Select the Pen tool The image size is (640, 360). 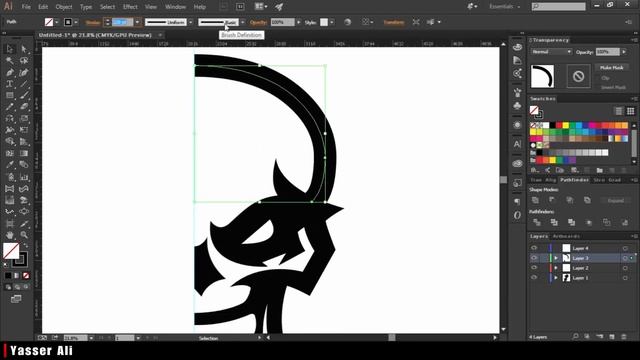[x=9, y=73]
